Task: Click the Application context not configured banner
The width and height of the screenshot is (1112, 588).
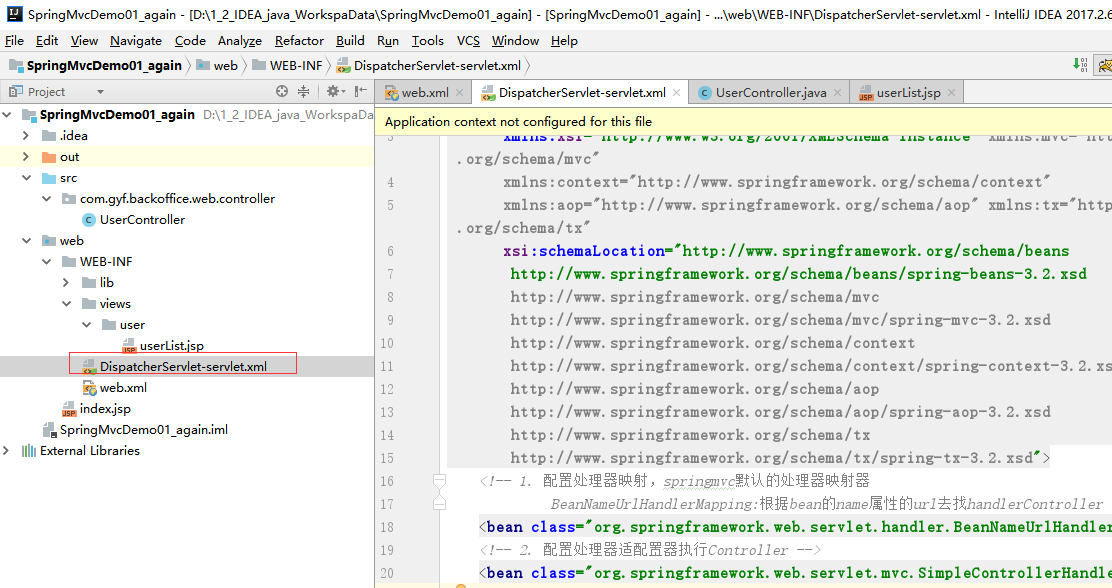Action: [x=743, y=121]
